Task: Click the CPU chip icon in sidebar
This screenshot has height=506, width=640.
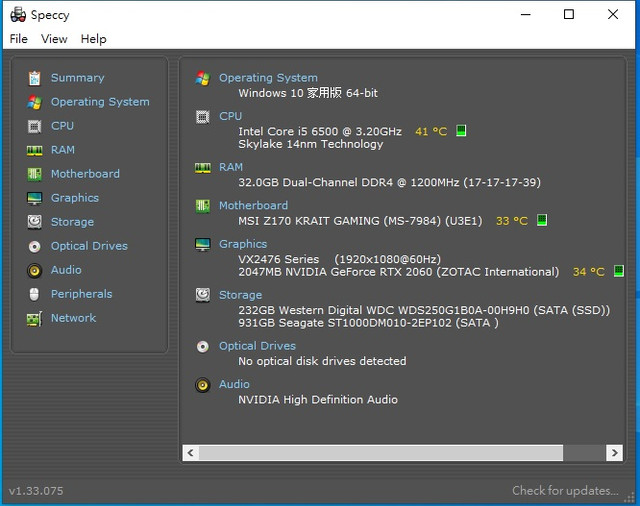Action: click(x=34, y=126)
